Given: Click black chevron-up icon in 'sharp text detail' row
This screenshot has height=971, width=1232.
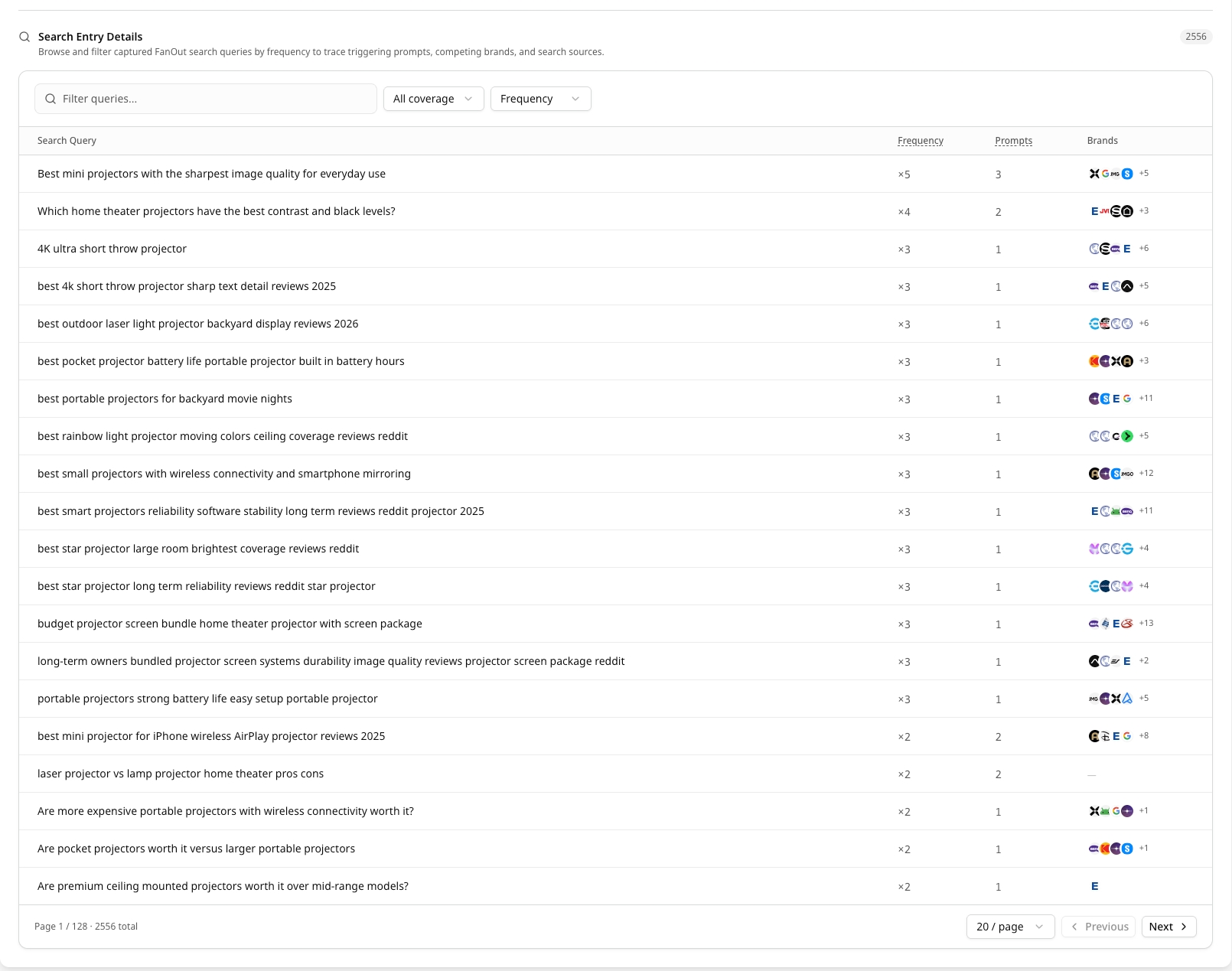Looking at the screenshot, I should click(x=1127, y=286).
